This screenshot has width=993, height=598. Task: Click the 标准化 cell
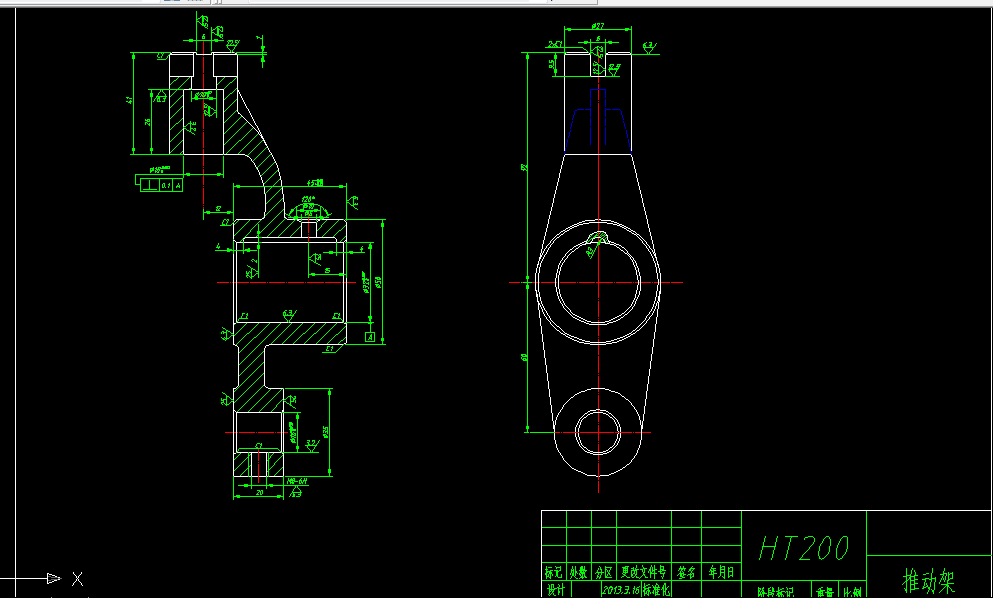657,590
